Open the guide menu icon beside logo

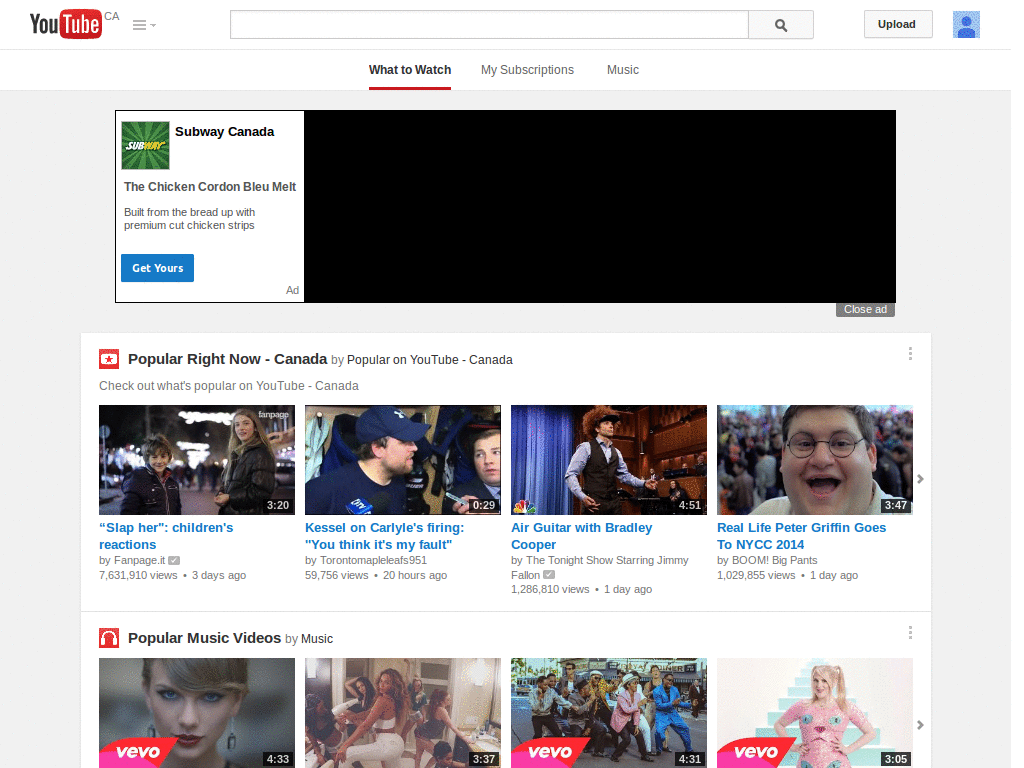pos(144,25)
